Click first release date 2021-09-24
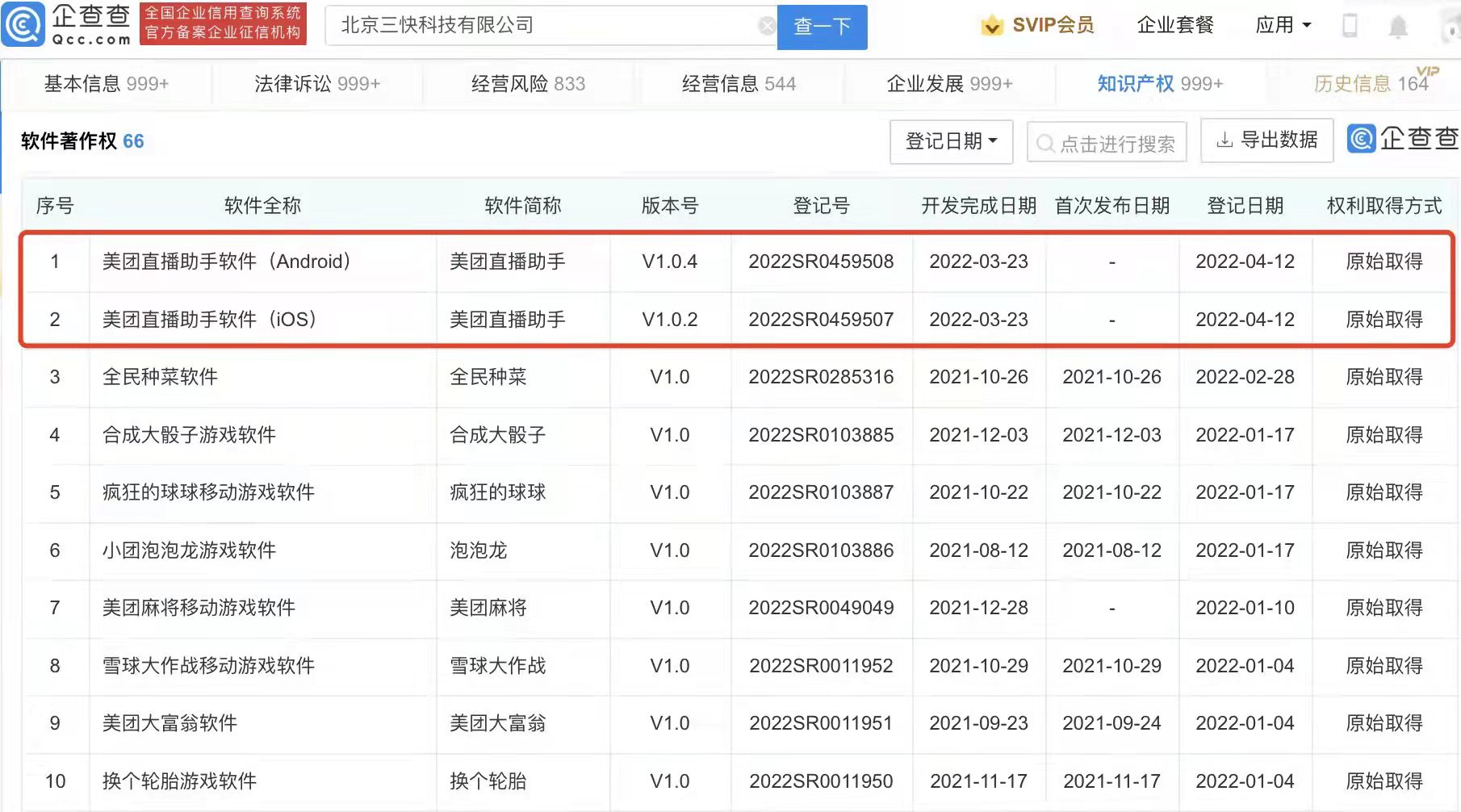Image resolution: width=1461 pixels, height=812 pixels. pos(1111,723)
